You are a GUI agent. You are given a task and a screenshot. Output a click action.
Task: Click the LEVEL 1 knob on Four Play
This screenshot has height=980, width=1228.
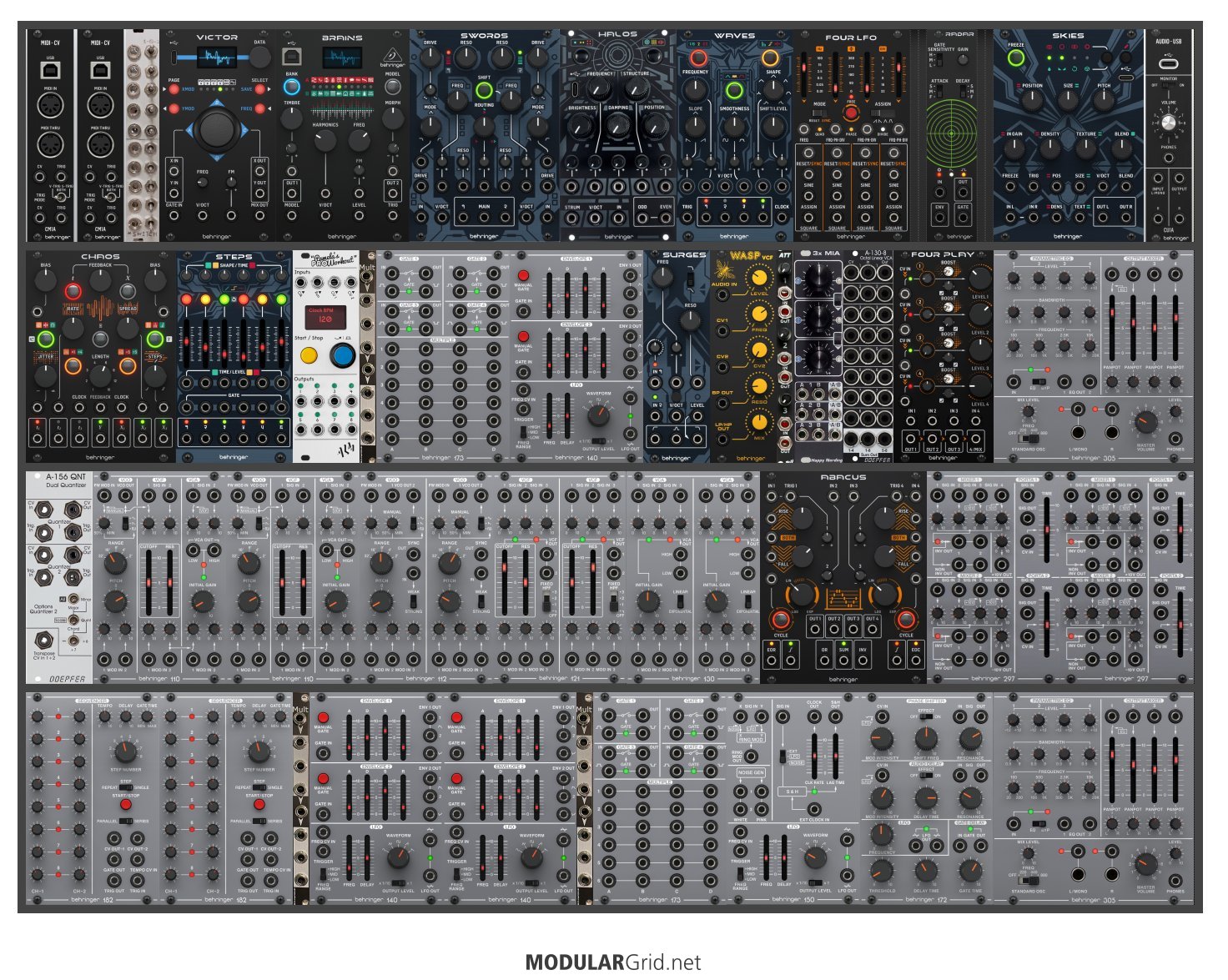979,279
